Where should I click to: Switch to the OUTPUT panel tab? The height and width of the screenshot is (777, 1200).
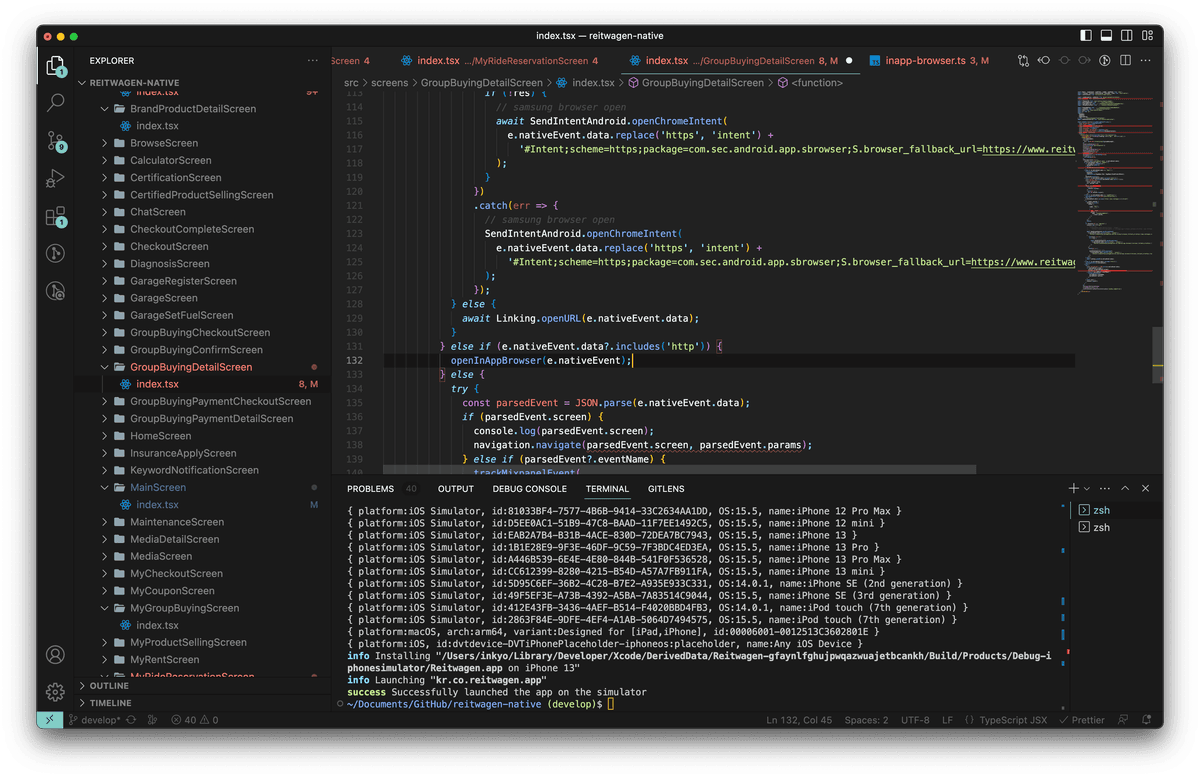(x=456, y=489)
